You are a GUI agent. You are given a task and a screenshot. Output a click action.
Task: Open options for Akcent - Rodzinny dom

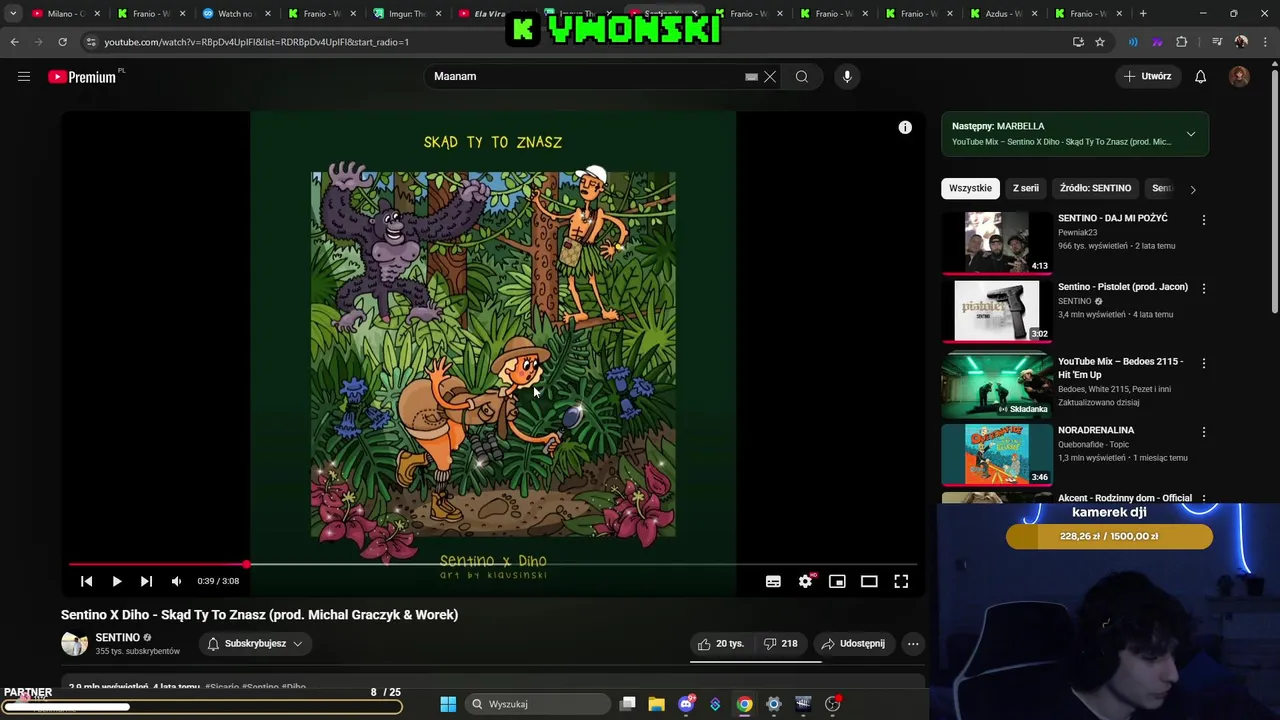click(1203, 498)
